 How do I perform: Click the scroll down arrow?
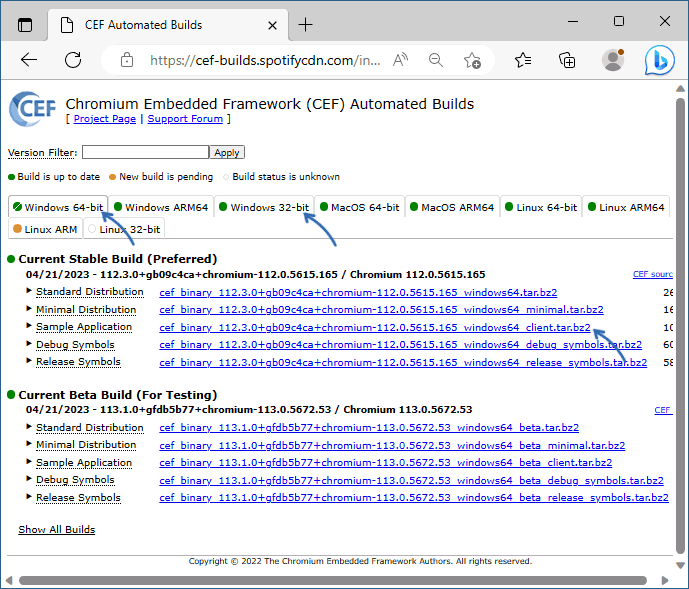point(680,565)
